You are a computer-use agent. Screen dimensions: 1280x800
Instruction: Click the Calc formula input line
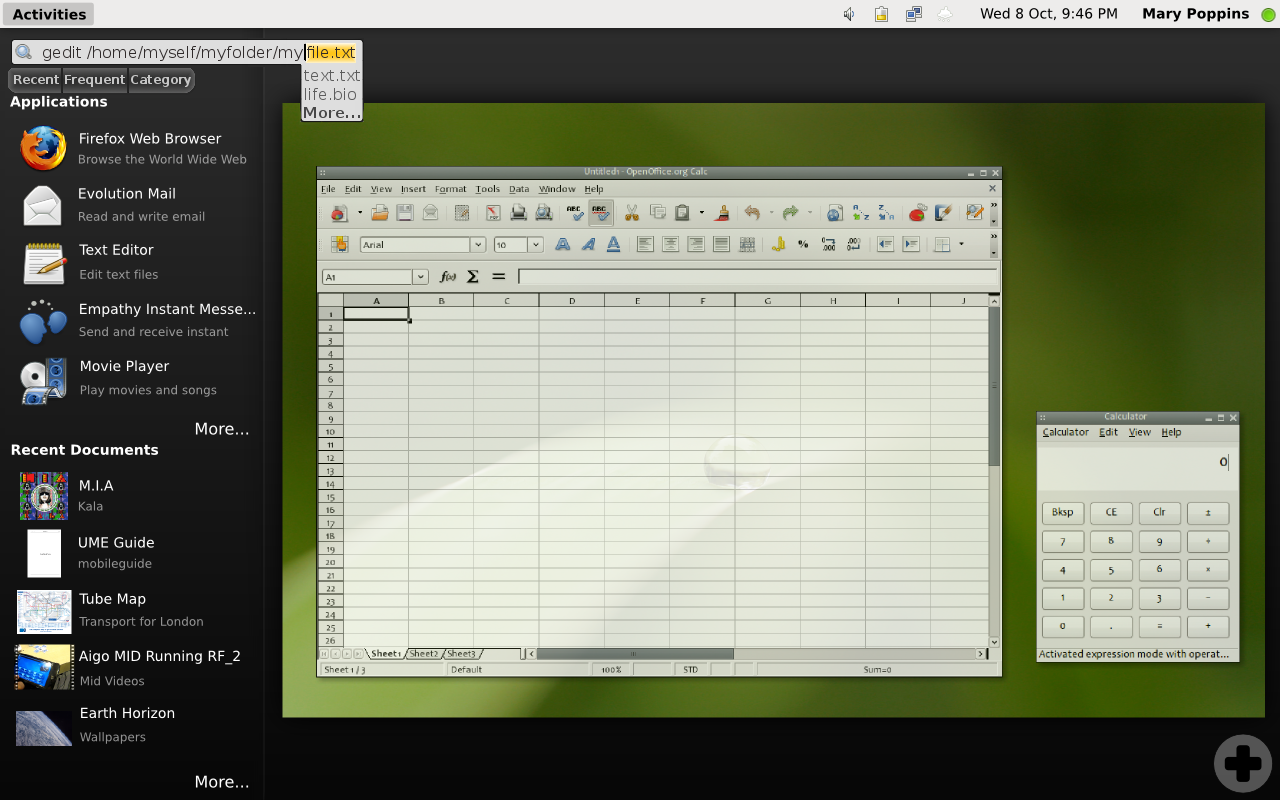[x=757, y=277]
